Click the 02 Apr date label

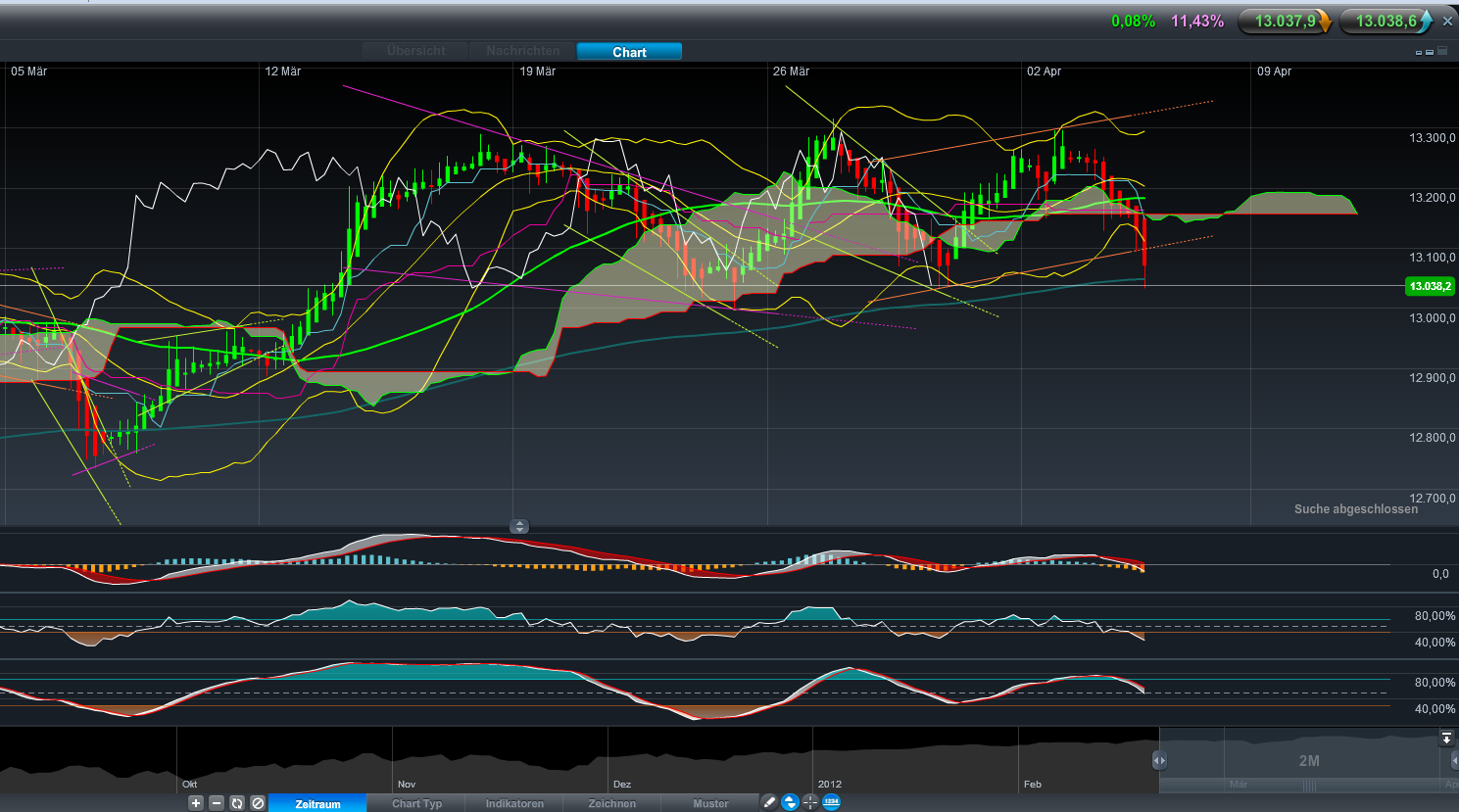1044,72
